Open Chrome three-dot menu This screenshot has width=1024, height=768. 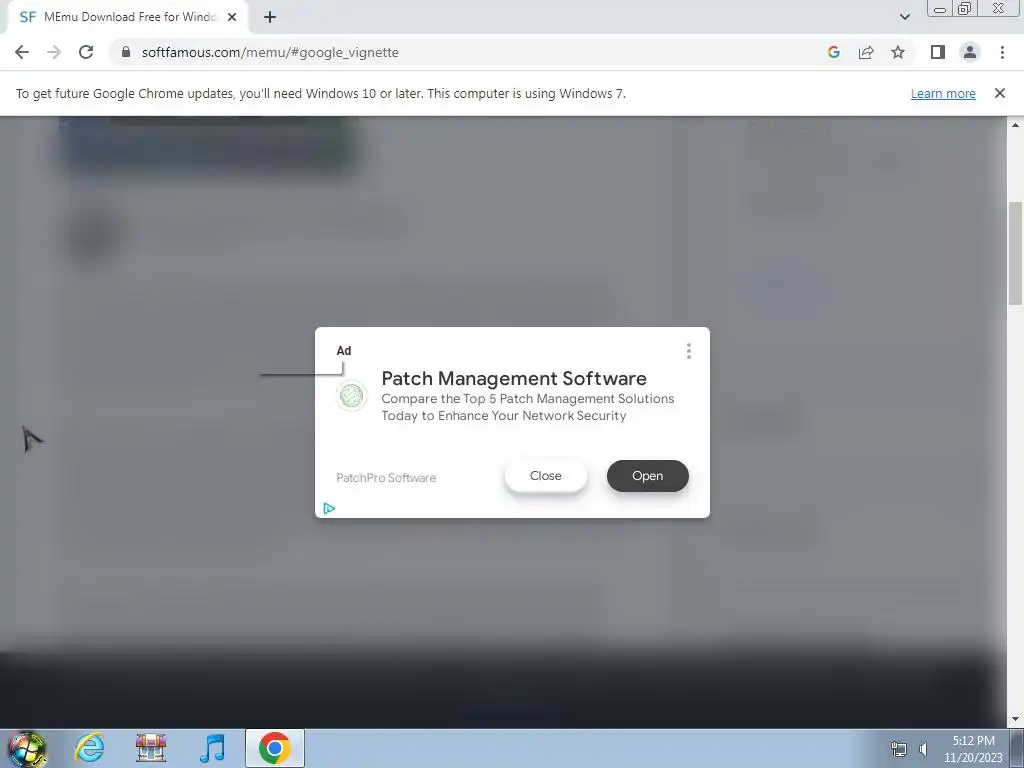click(x=1002, y=52)
